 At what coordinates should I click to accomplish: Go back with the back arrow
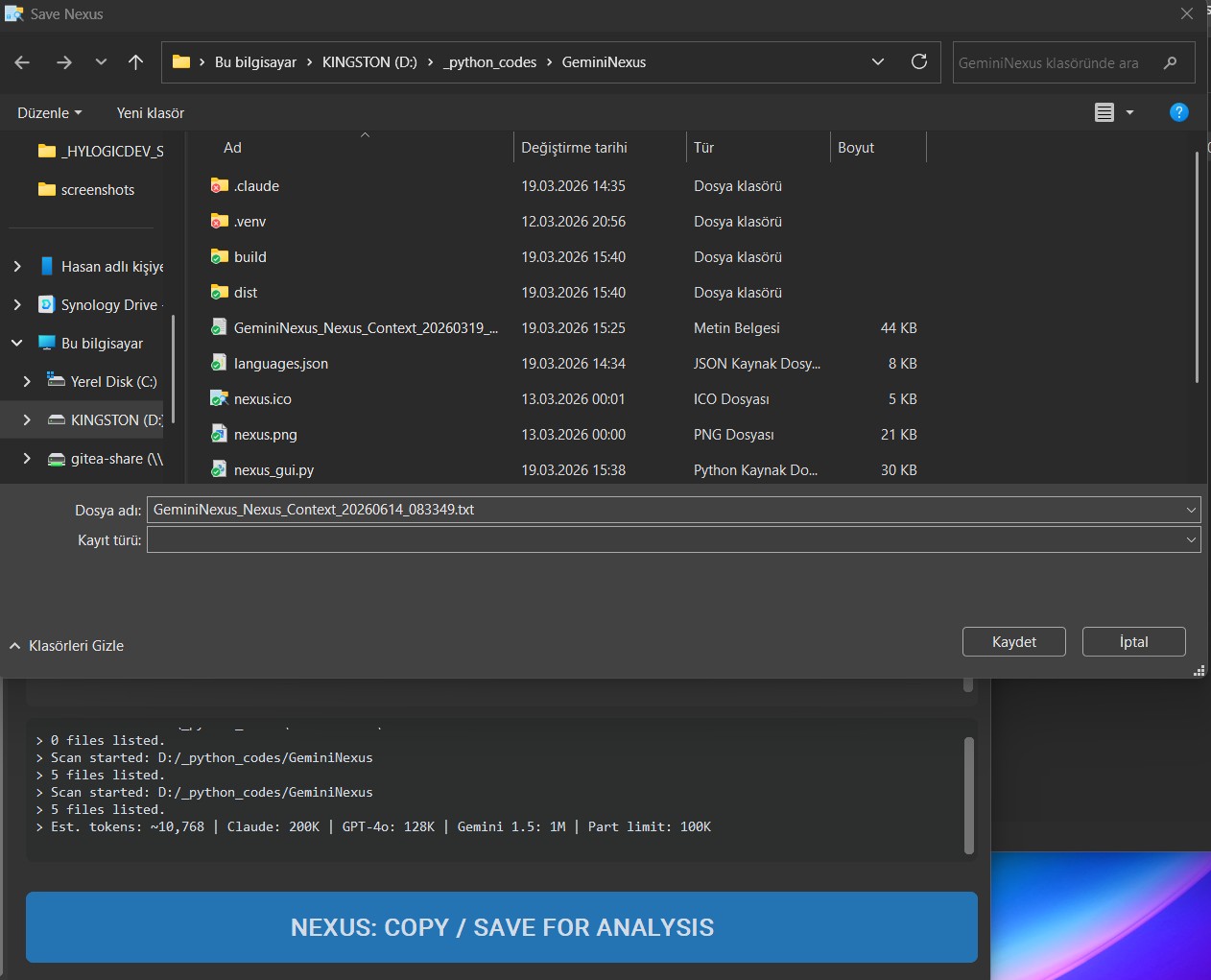point(22,62)
